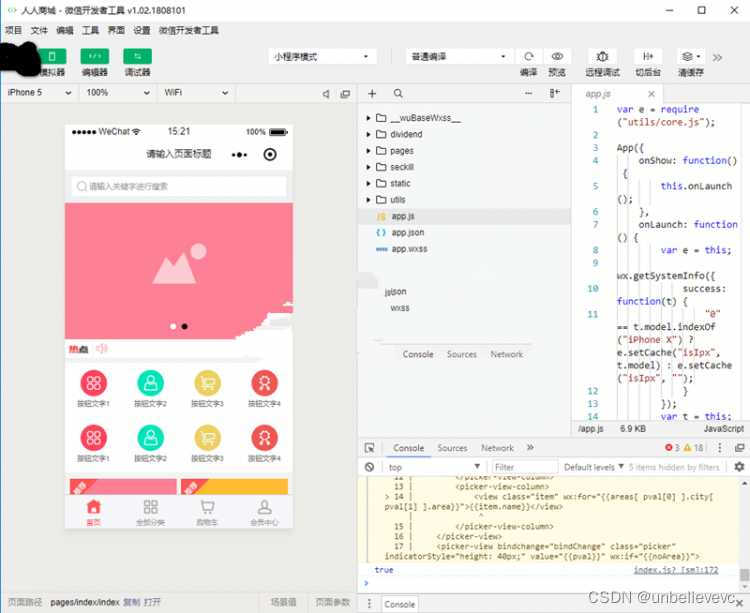
Task: Select app.json in file tree
Action: 464,232
